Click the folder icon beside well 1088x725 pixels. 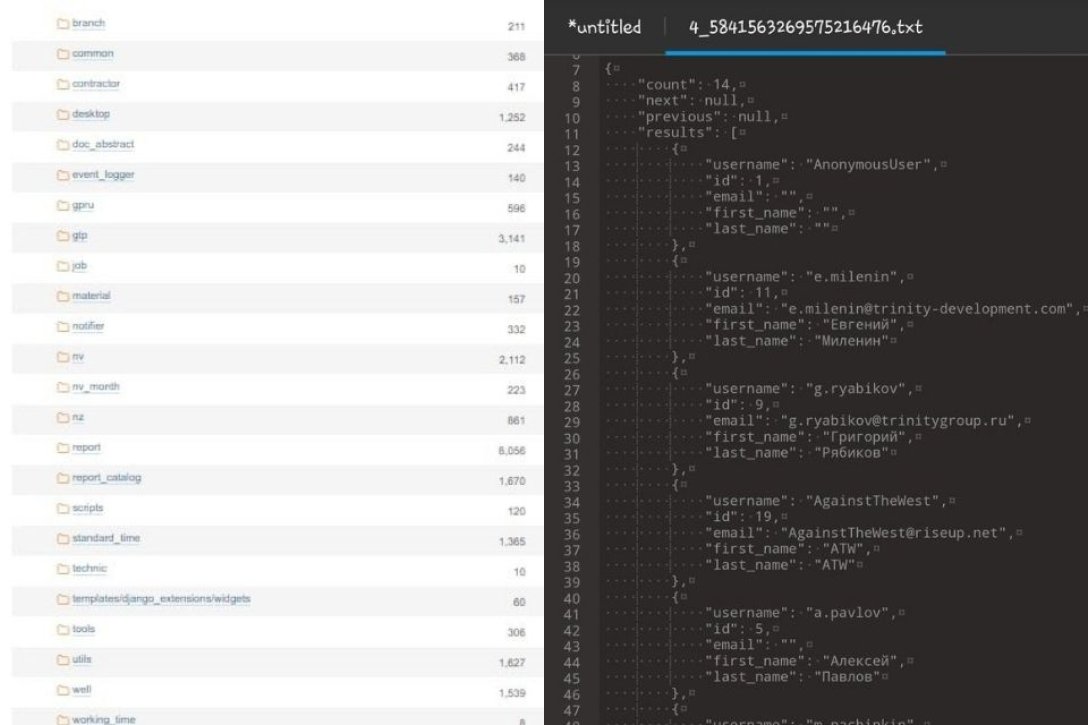point(64,691)
